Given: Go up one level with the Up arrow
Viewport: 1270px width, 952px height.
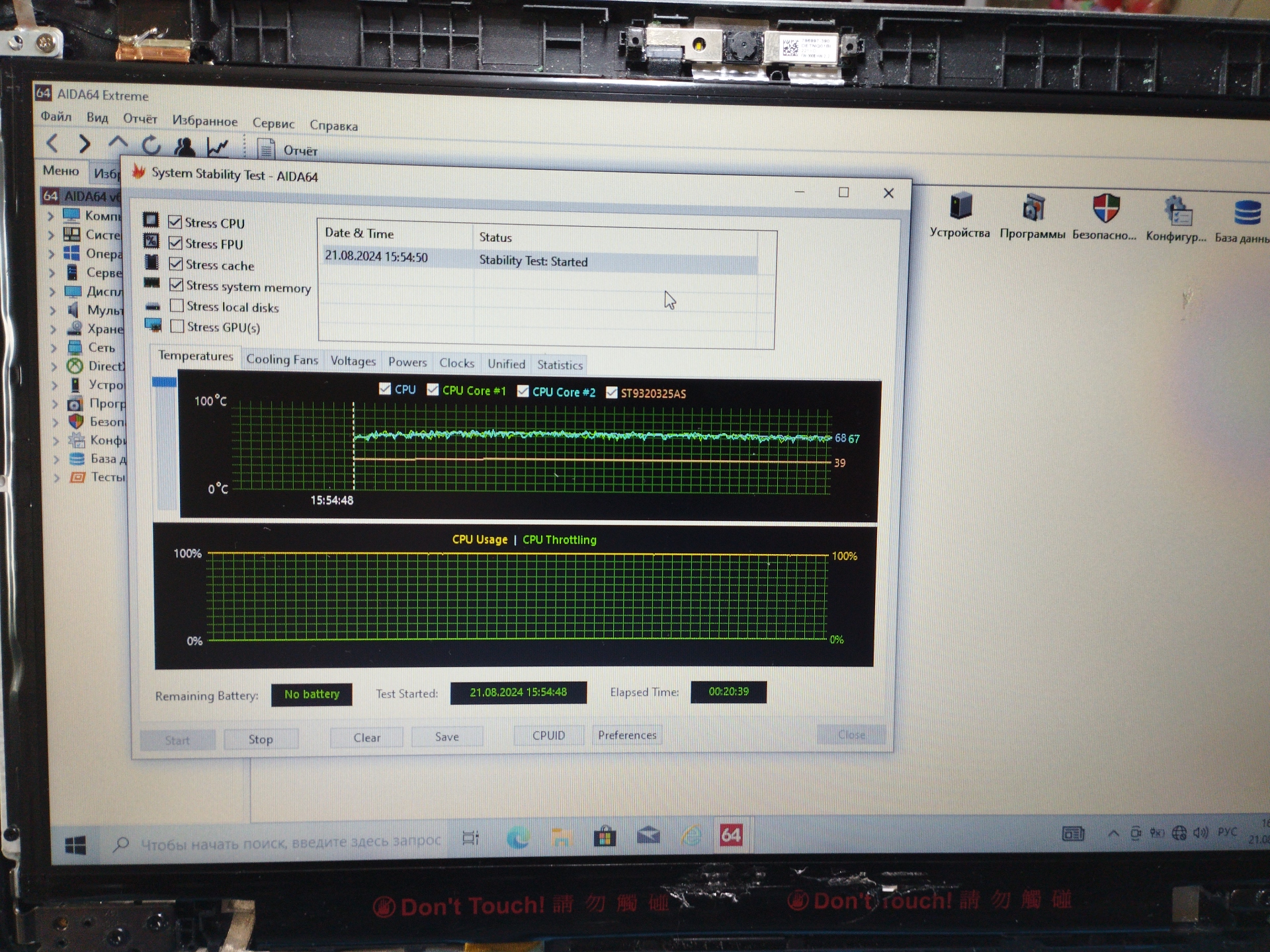Looking at the screenshot, I should point(118,143).
